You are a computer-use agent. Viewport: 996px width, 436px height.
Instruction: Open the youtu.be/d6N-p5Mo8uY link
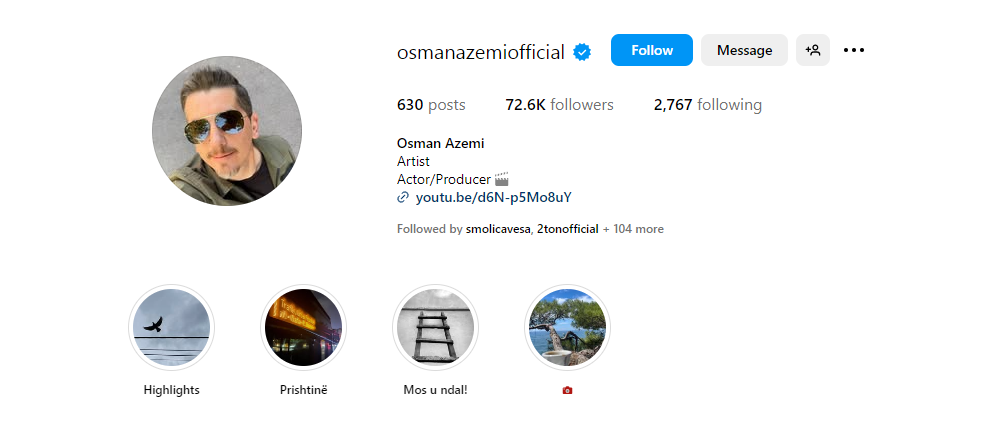(494, 198)
